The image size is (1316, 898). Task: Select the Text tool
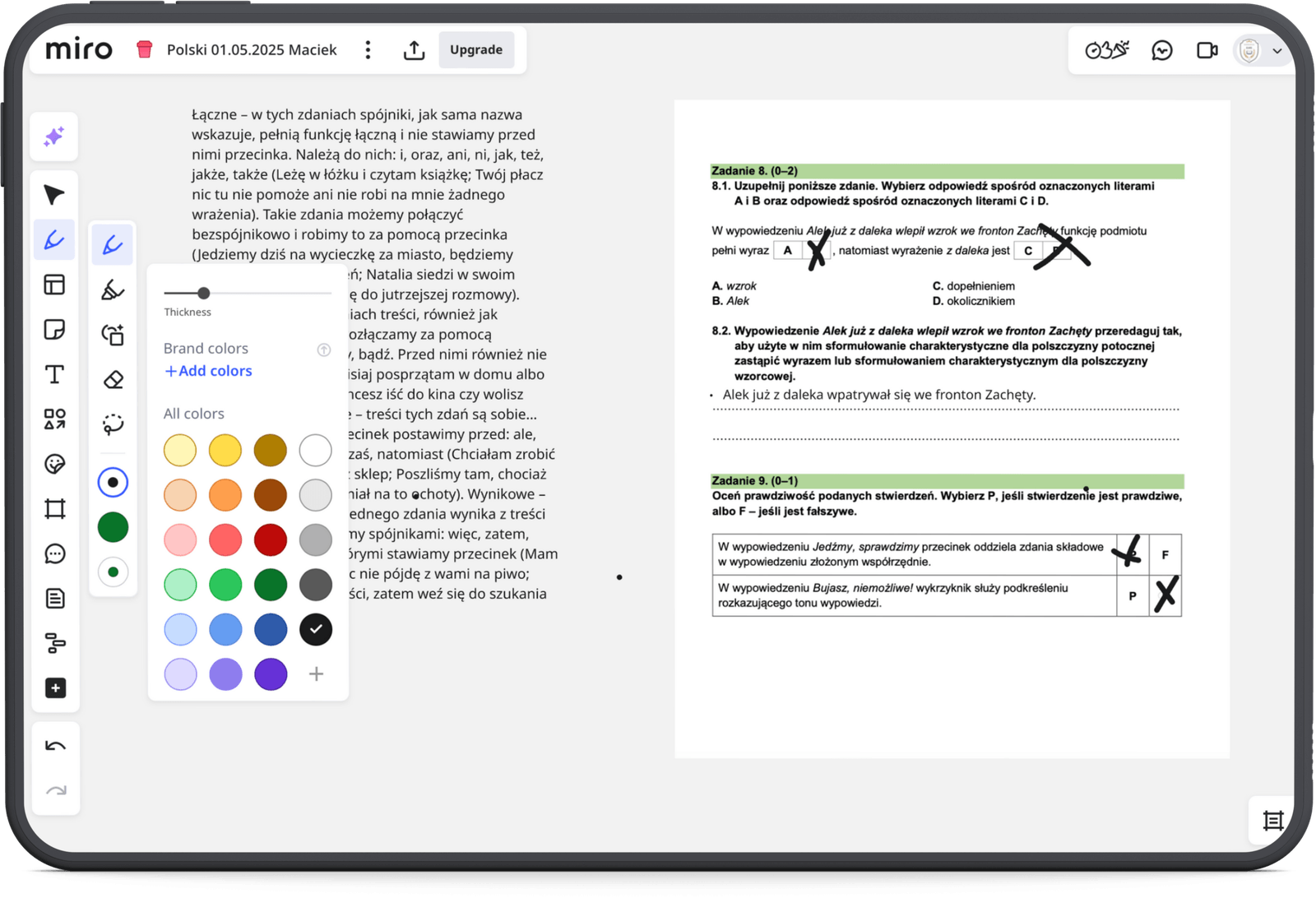point(54,375)
